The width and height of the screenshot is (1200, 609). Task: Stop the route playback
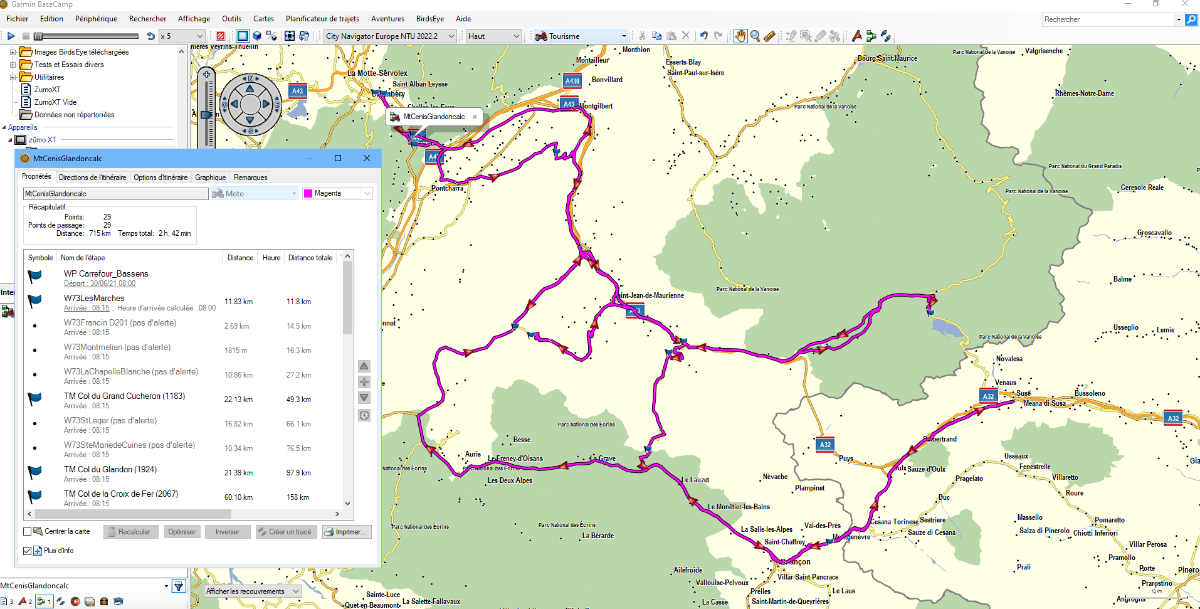(x=25, y=35)
